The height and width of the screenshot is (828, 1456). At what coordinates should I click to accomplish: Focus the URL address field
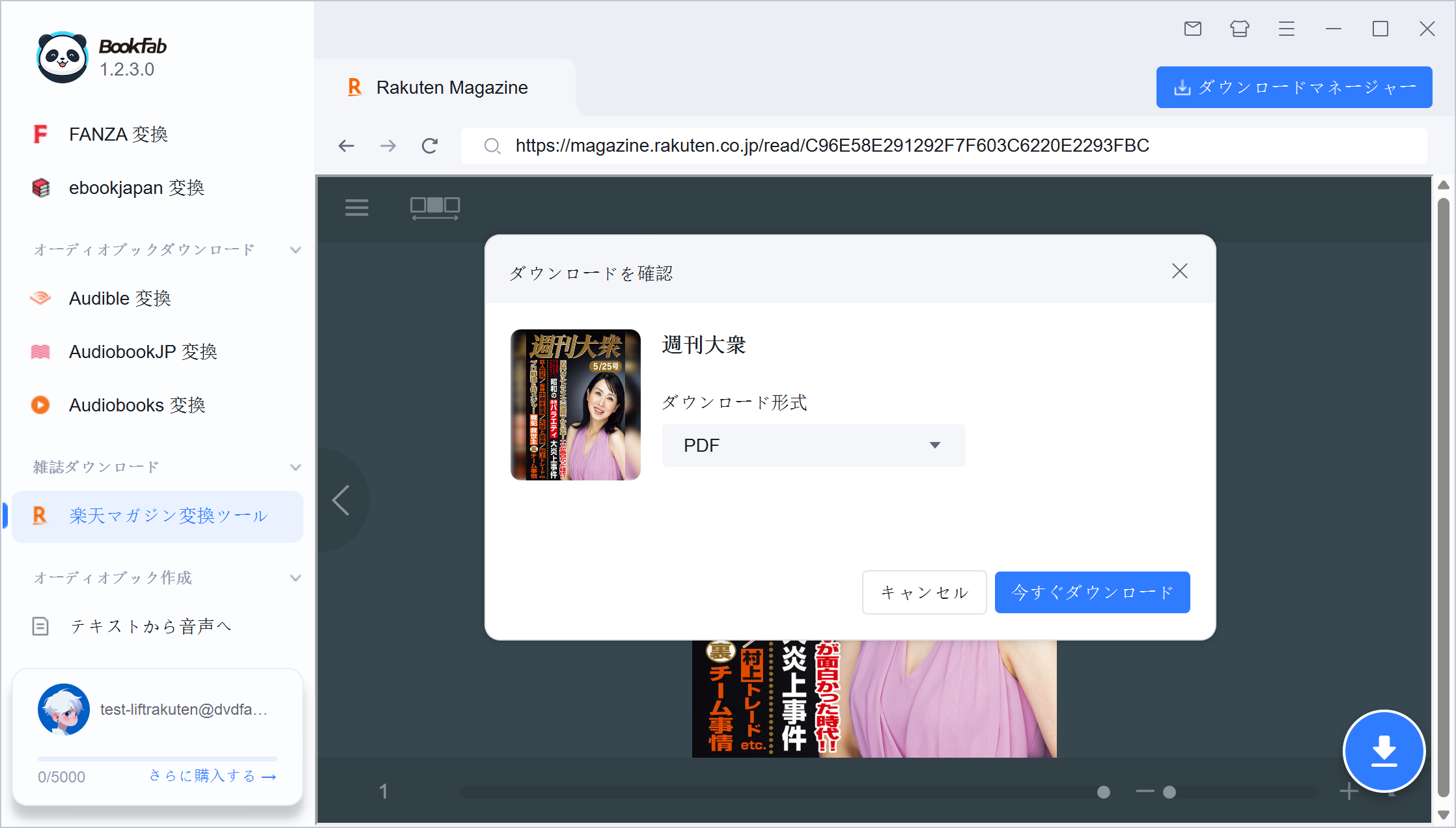click(x=944, y=146)
